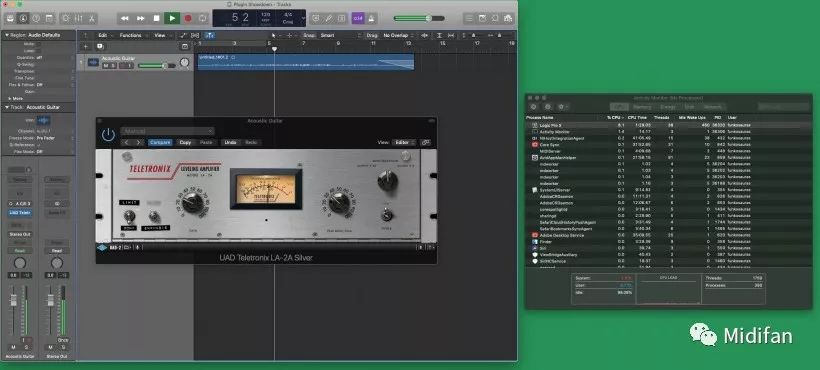820x370 pixels.
Task: Open plugin preset Manual dropdown
Action: click(x=167, y=131)
